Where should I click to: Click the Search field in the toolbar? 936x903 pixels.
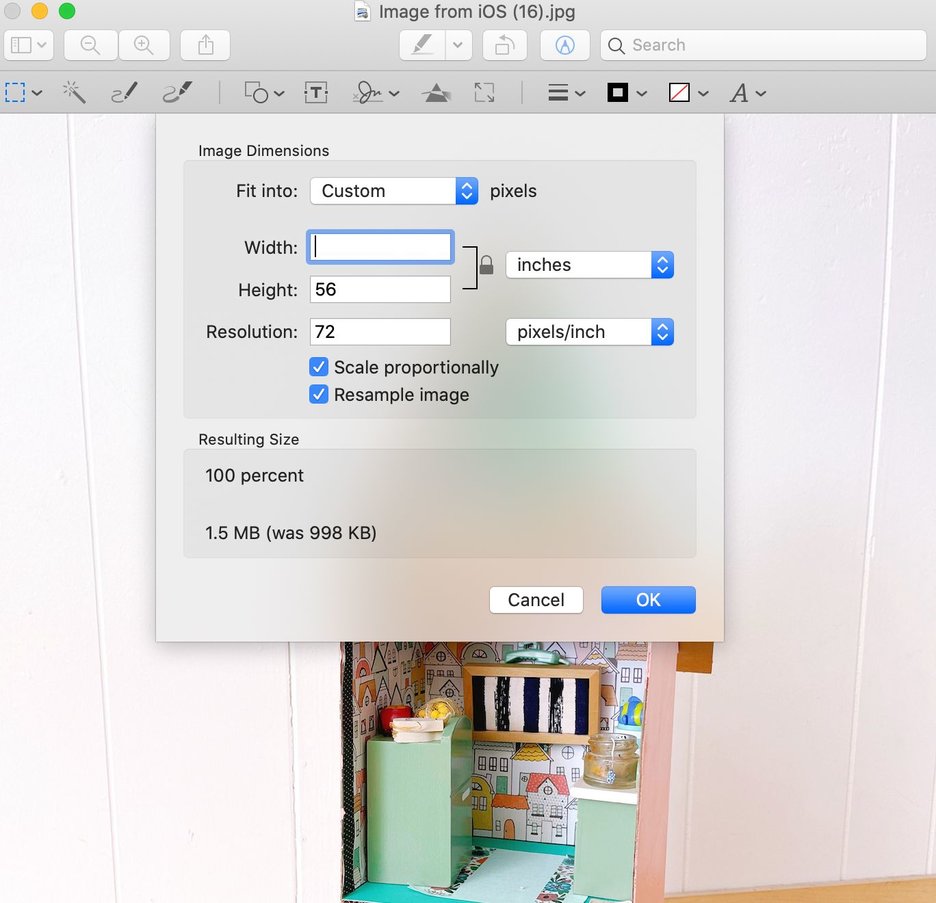(763, 45)
